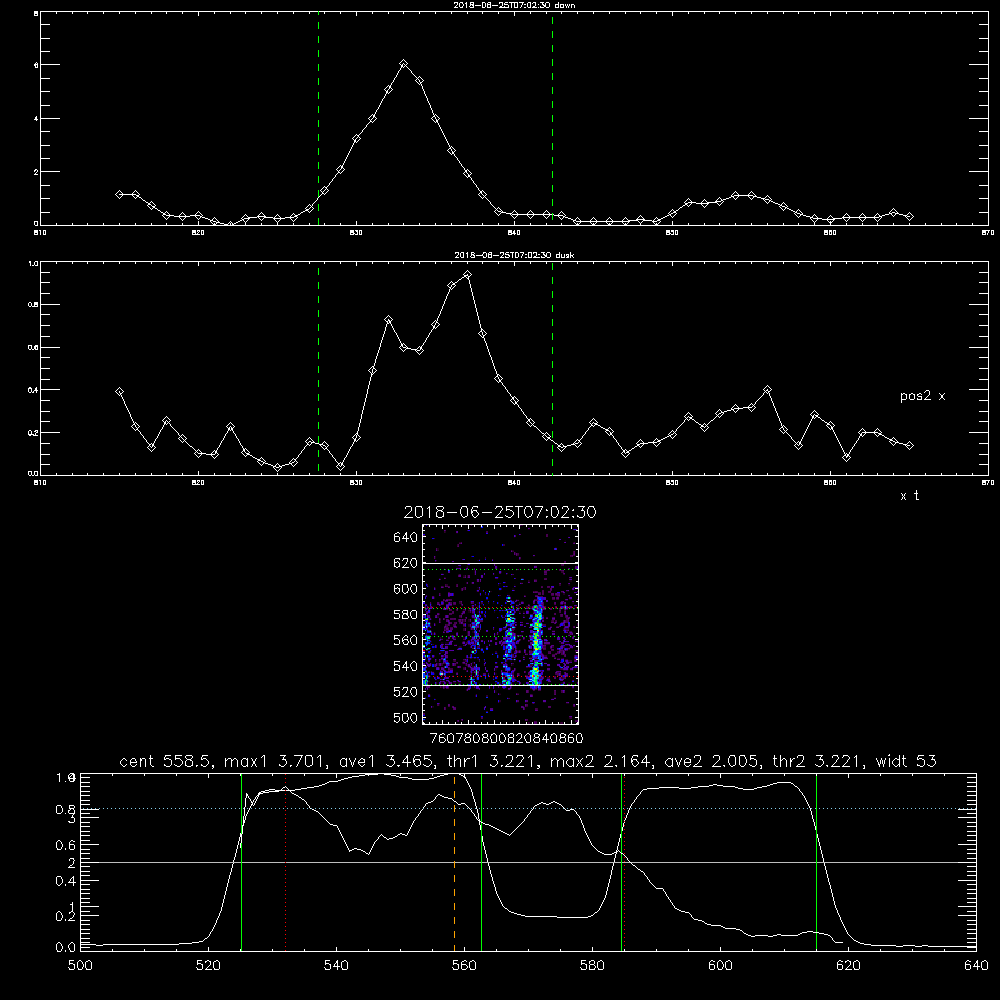This screenshot has width=1000, height=1000.
Task: Click the '500' y-axis label beside the spectral image
Action: click(406, 717)
